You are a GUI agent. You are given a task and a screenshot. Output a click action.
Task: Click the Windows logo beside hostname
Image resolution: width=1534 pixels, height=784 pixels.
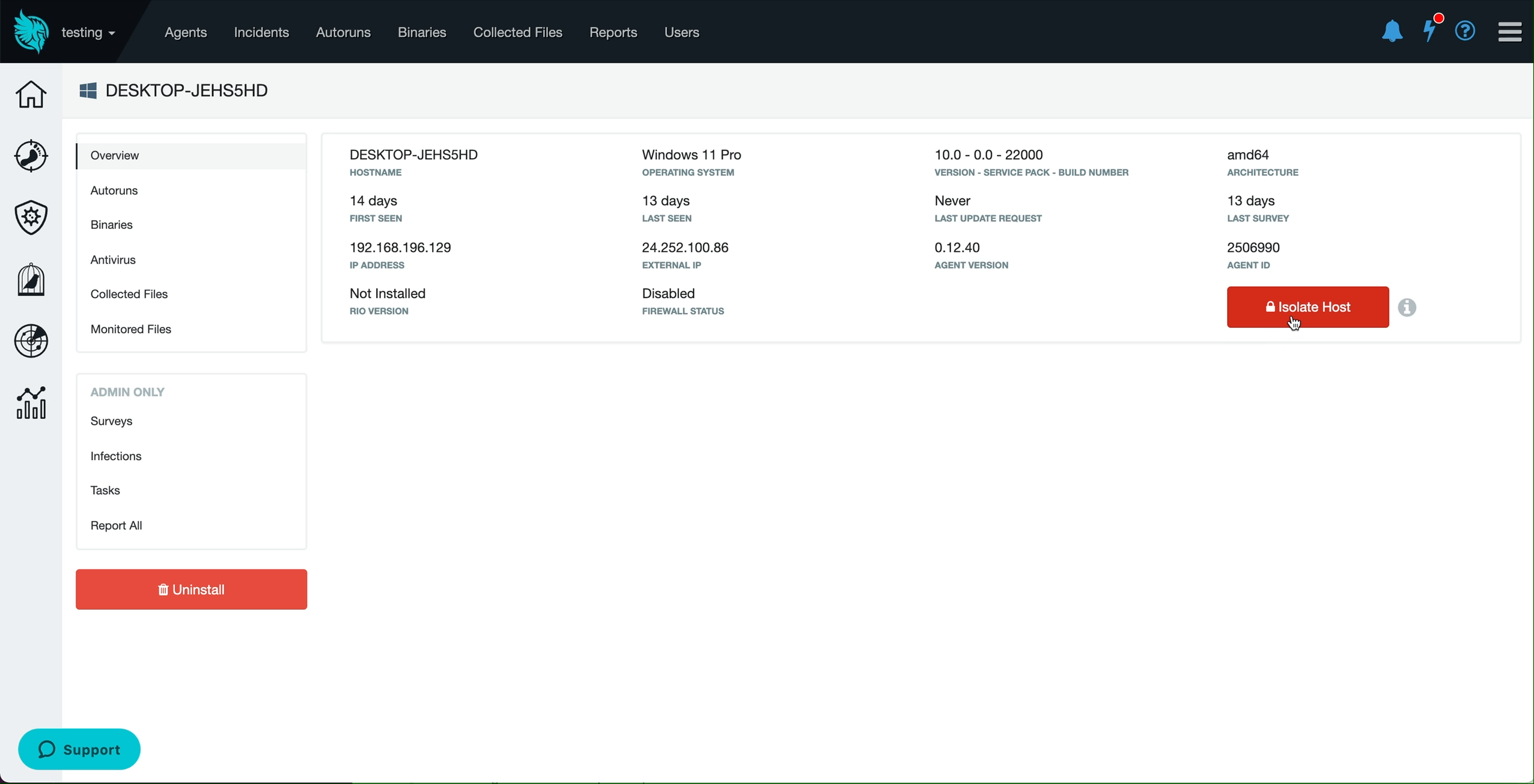[88, 91]
